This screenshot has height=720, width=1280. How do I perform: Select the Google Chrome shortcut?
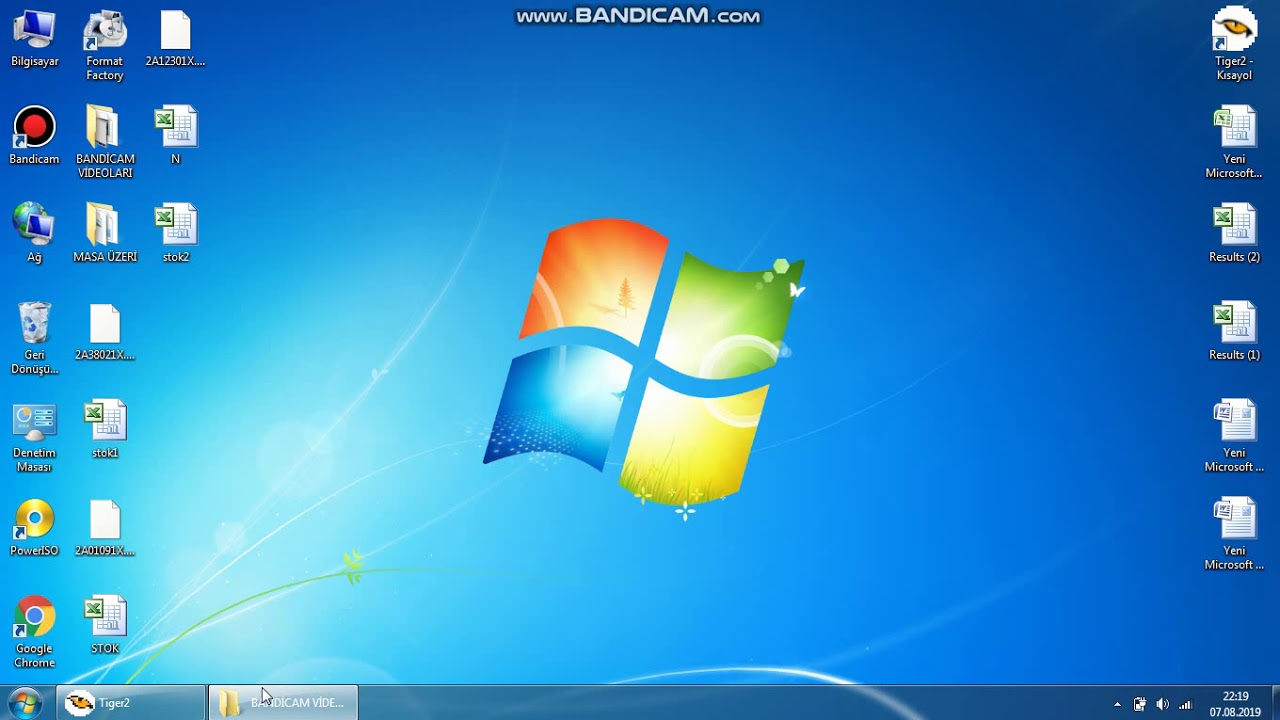tap(34, 632)
